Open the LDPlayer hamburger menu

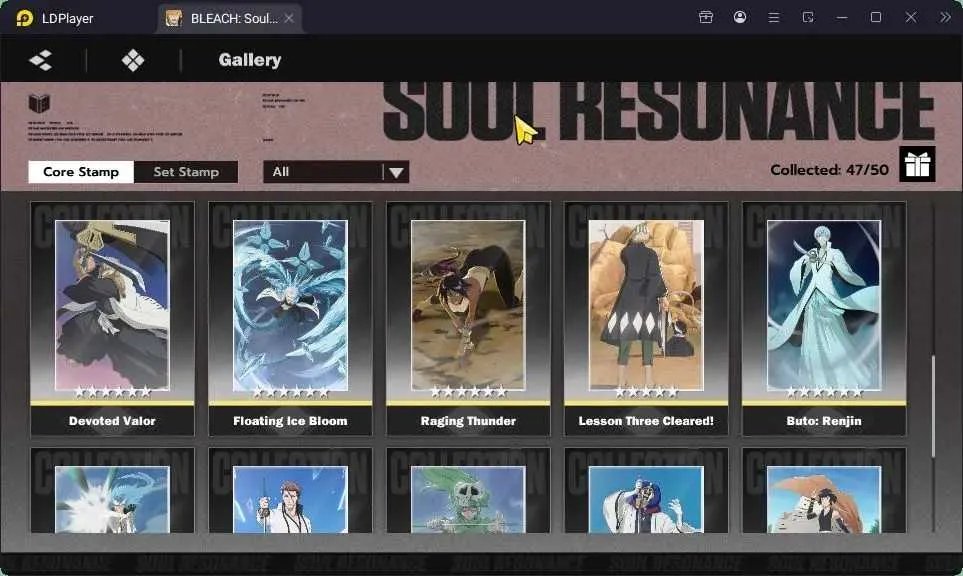(x=774, y=18)
